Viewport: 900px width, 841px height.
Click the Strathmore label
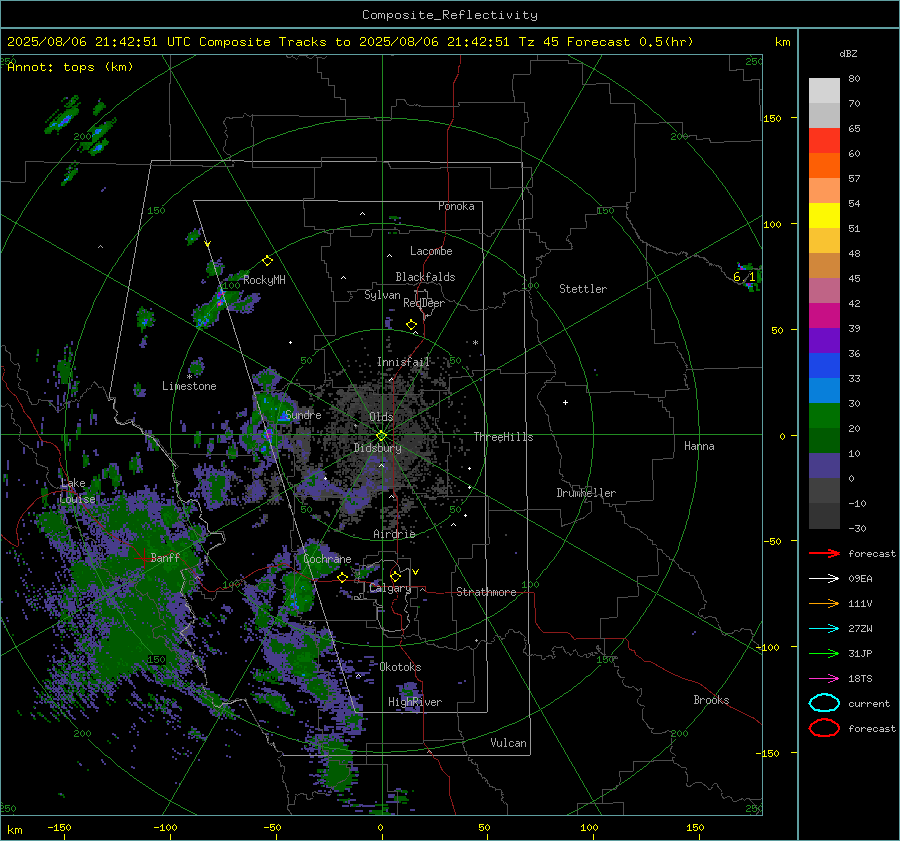486,592
